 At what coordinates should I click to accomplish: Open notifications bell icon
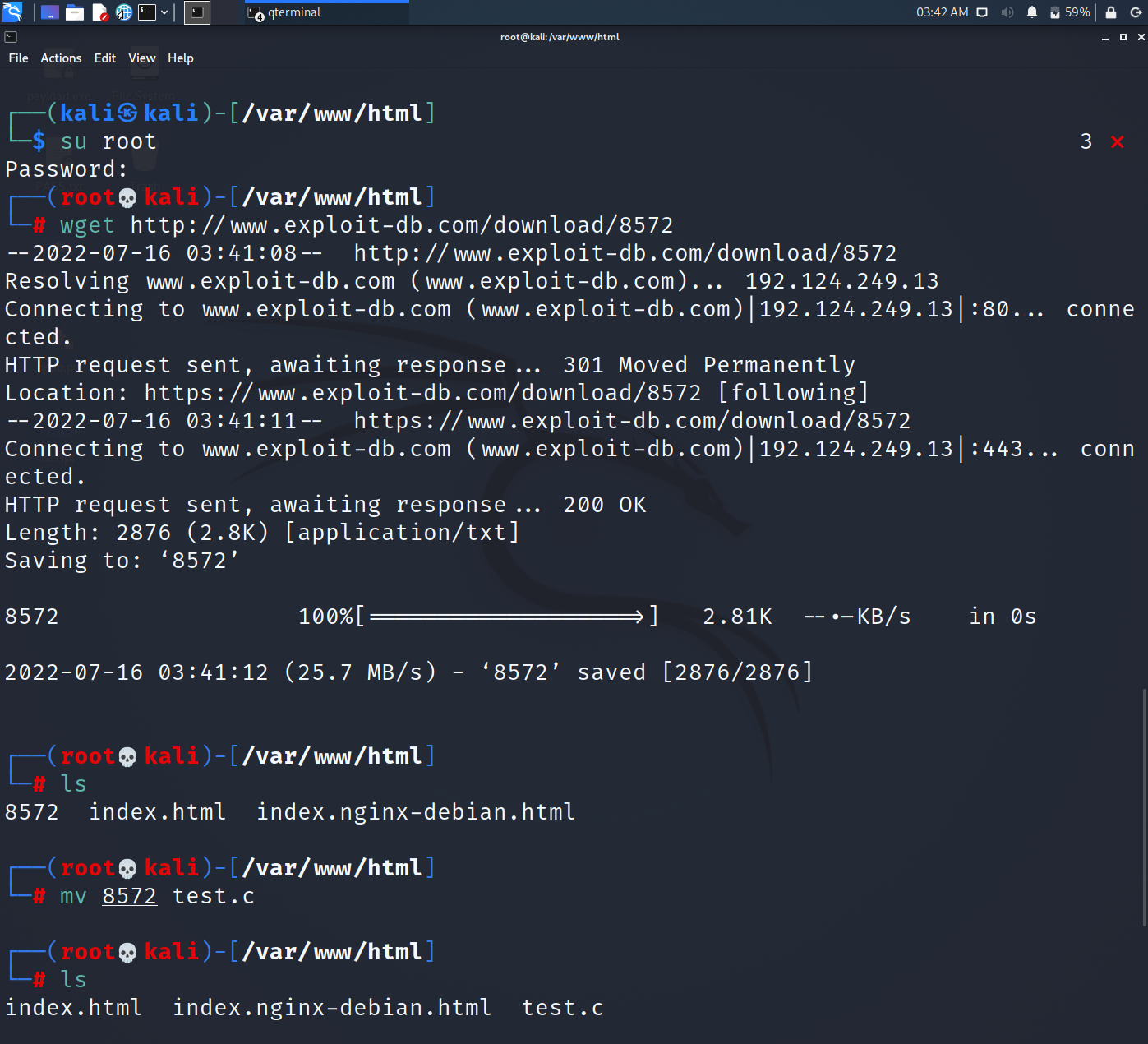pos(1032,12)
